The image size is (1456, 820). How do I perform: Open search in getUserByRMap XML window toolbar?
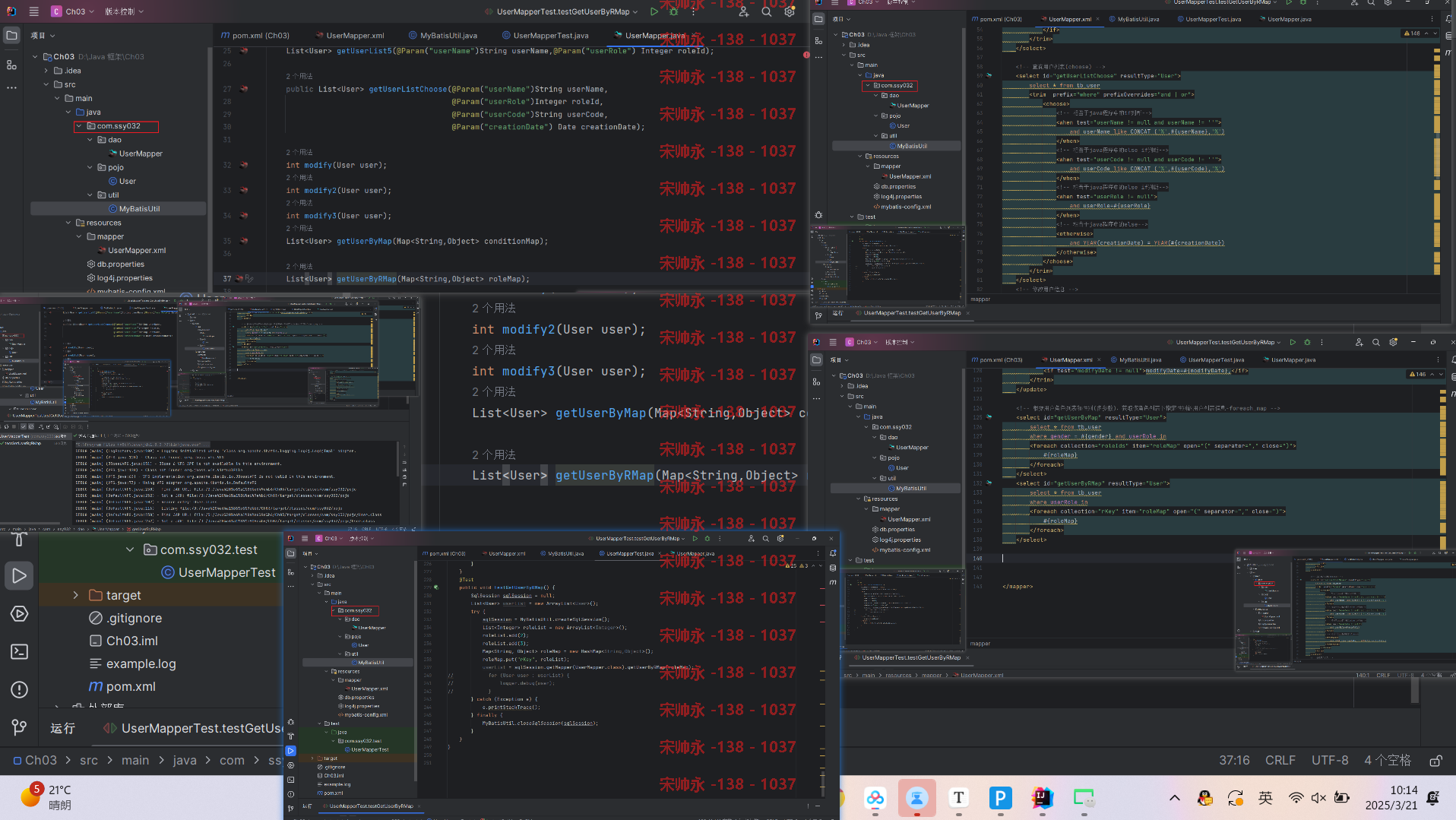tap(1376, 342)
